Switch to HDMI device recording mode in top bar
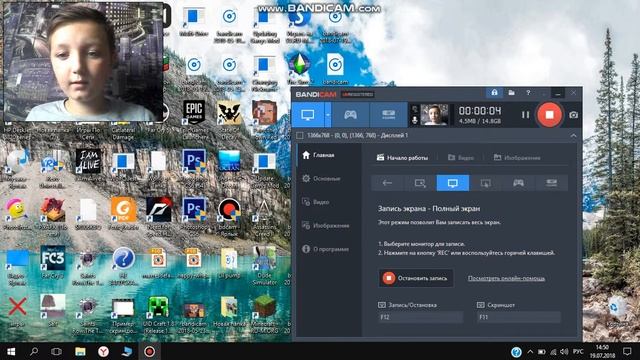Image resolution: width=640 pixels, height=360 pixels. [x=388, y=115]
